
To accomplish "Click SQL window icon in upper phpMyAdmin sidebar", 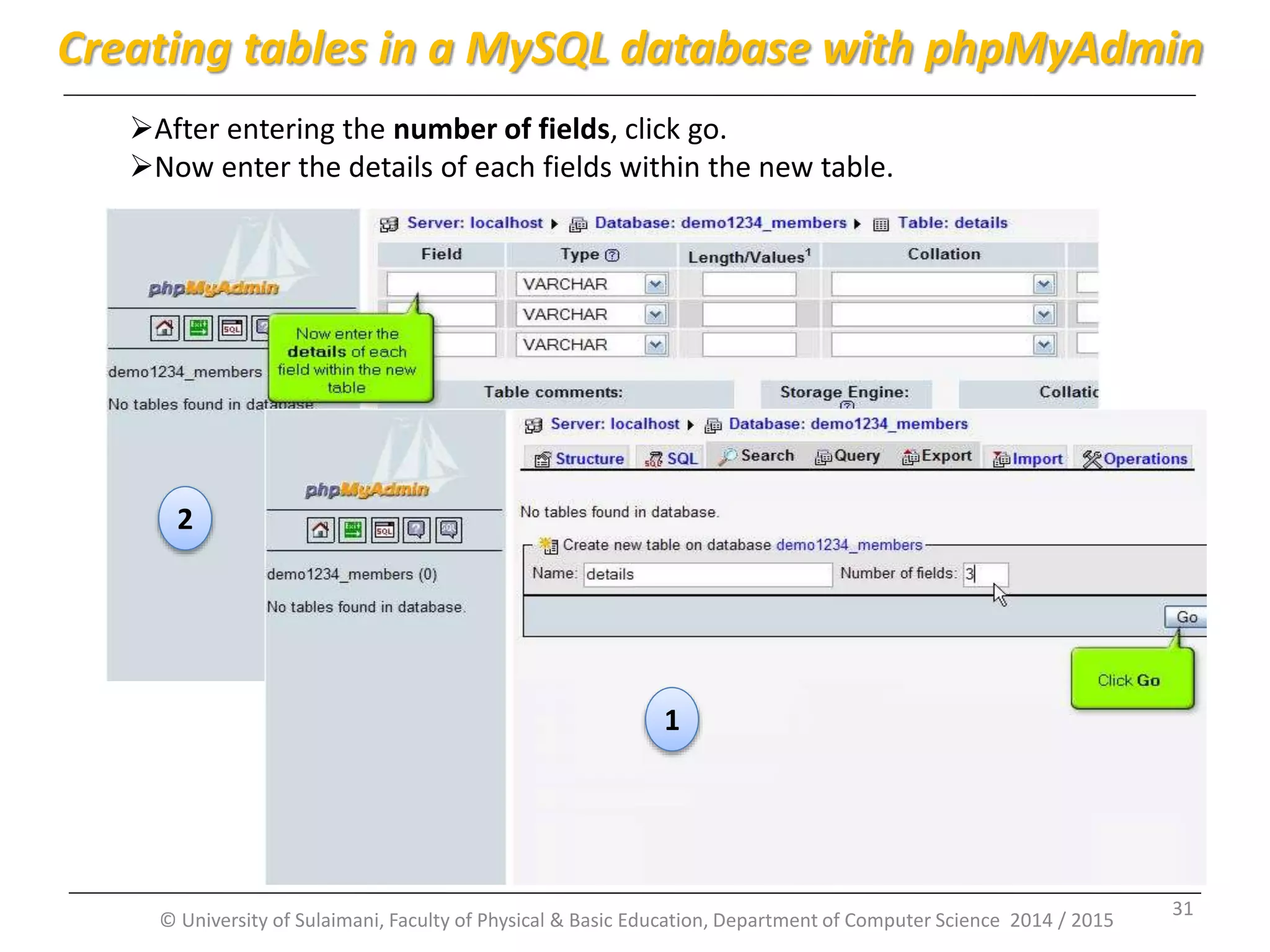I will [232, 328].
